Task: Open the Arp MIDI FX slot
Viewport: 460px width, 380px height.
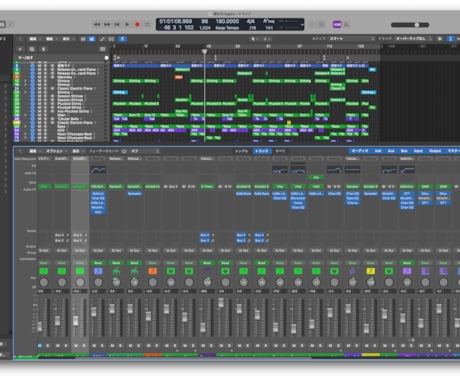Action: click(x=316, y=178)
